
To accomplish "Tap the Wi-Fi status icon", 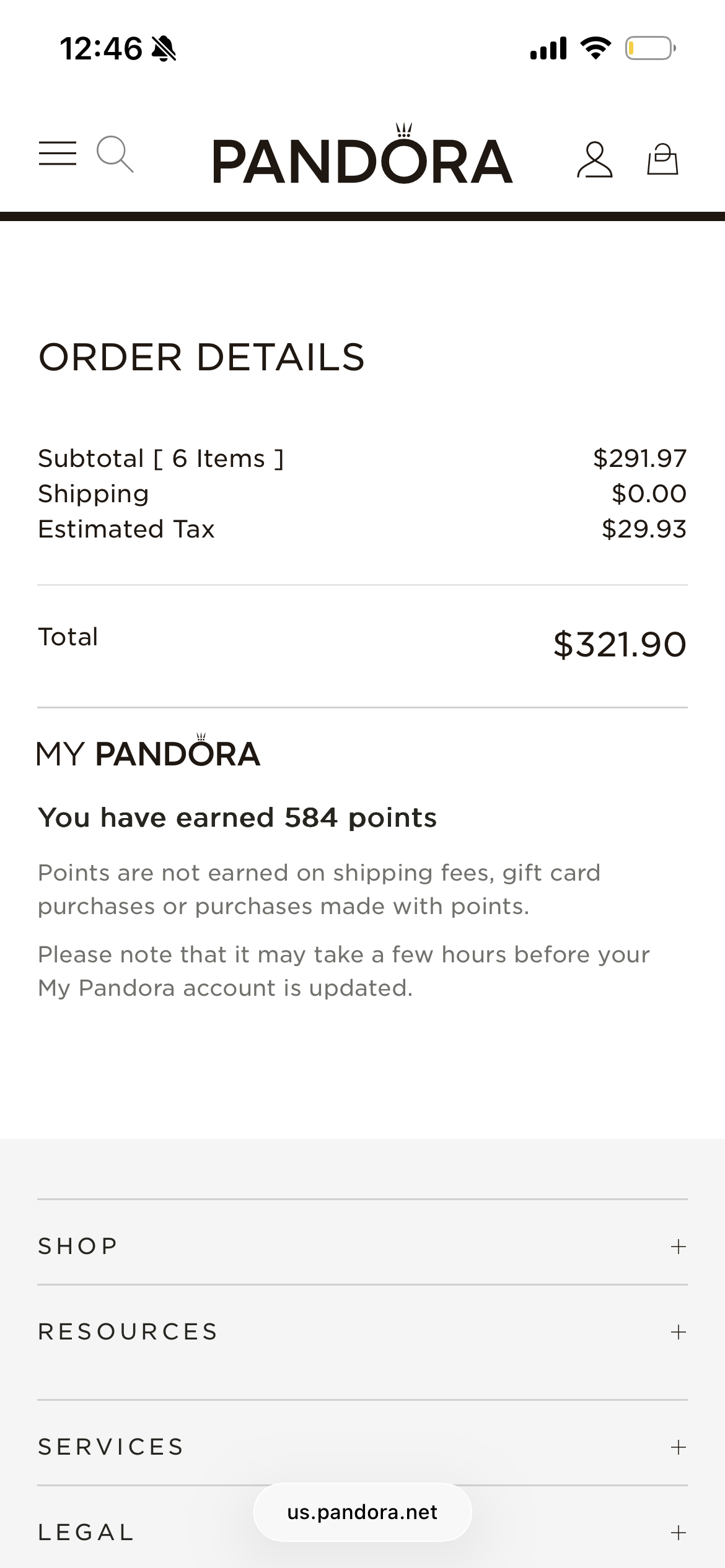I will click(595, 48).
